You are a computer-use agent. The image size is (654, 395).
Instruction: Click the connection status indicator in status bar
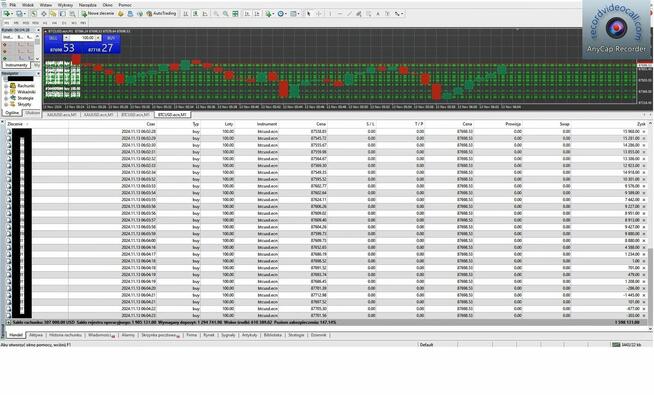pyautogui.click(x=626, y=345)
